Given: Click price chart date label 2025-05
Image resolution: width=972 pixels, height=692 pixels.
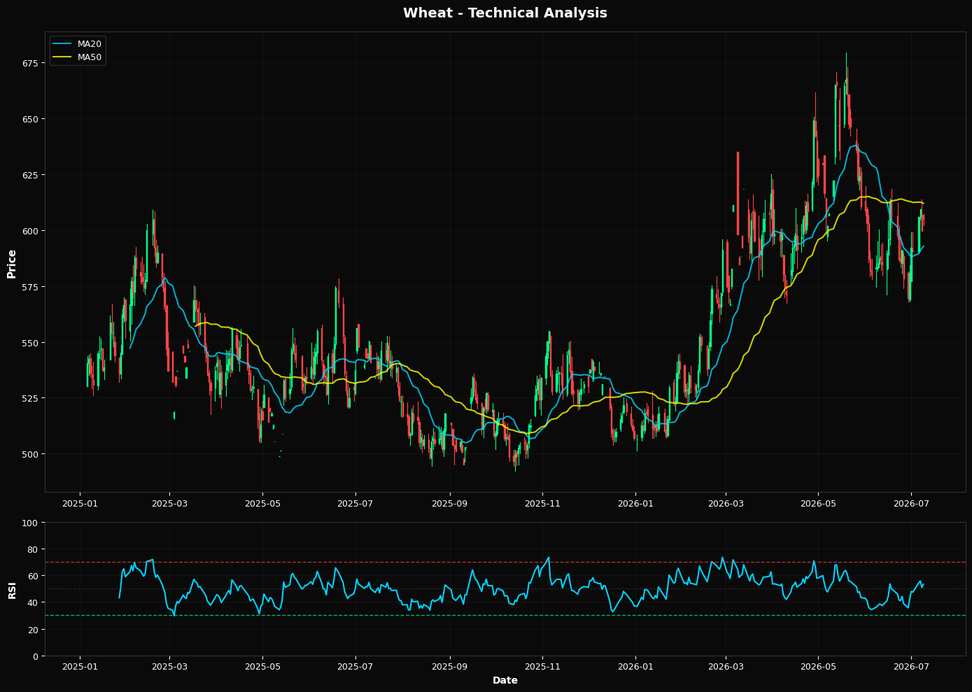Looking at the screenshot, I should click(262, 503).
